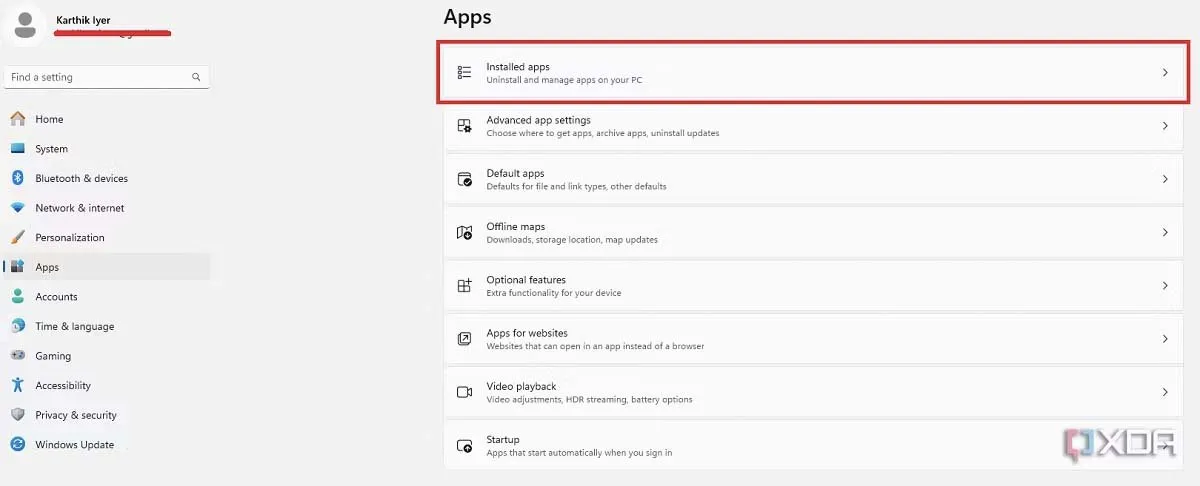This screenshot has width=1200, height=486.
Task: Click the Startup apps icon
Action: [x=464, y=446]
